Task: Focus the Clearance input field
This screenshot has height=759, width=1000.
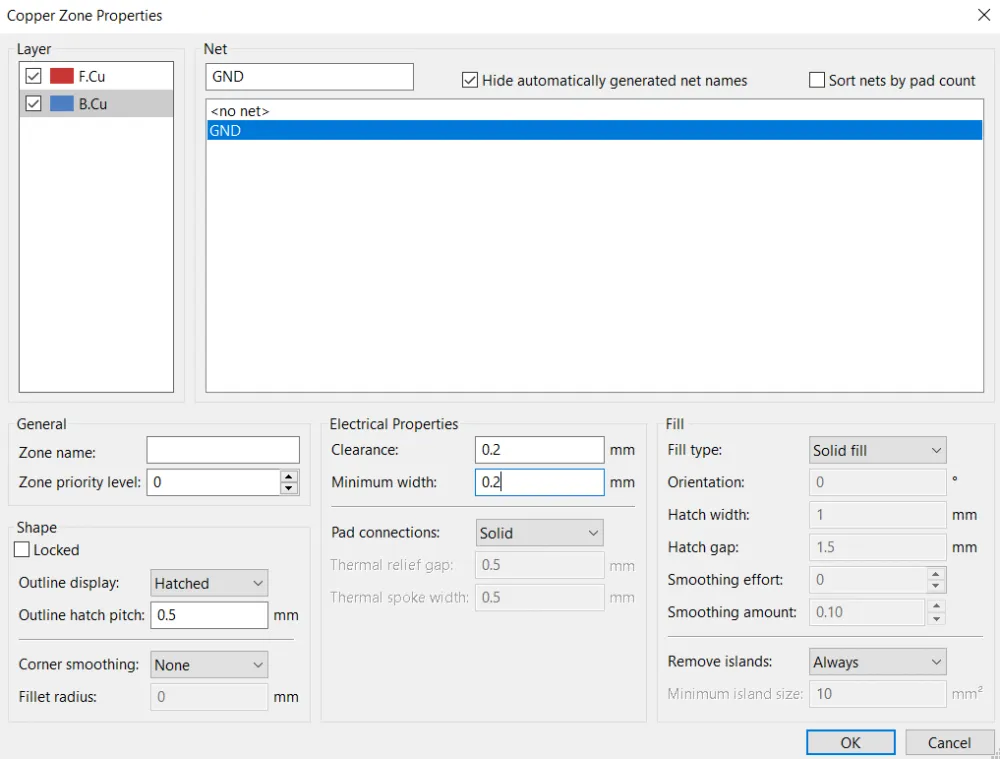Action: [x=539, y=450]
